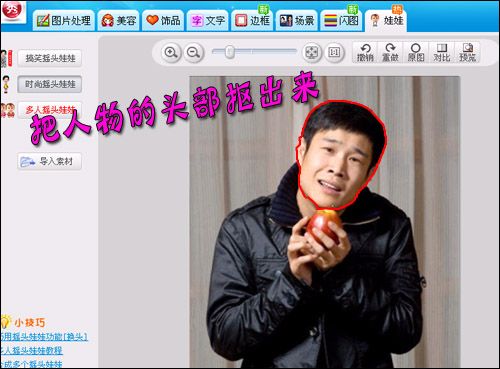Open the 饰品 tab
The height and width of the screenshot is (369, 500).
tap(163, 21)
